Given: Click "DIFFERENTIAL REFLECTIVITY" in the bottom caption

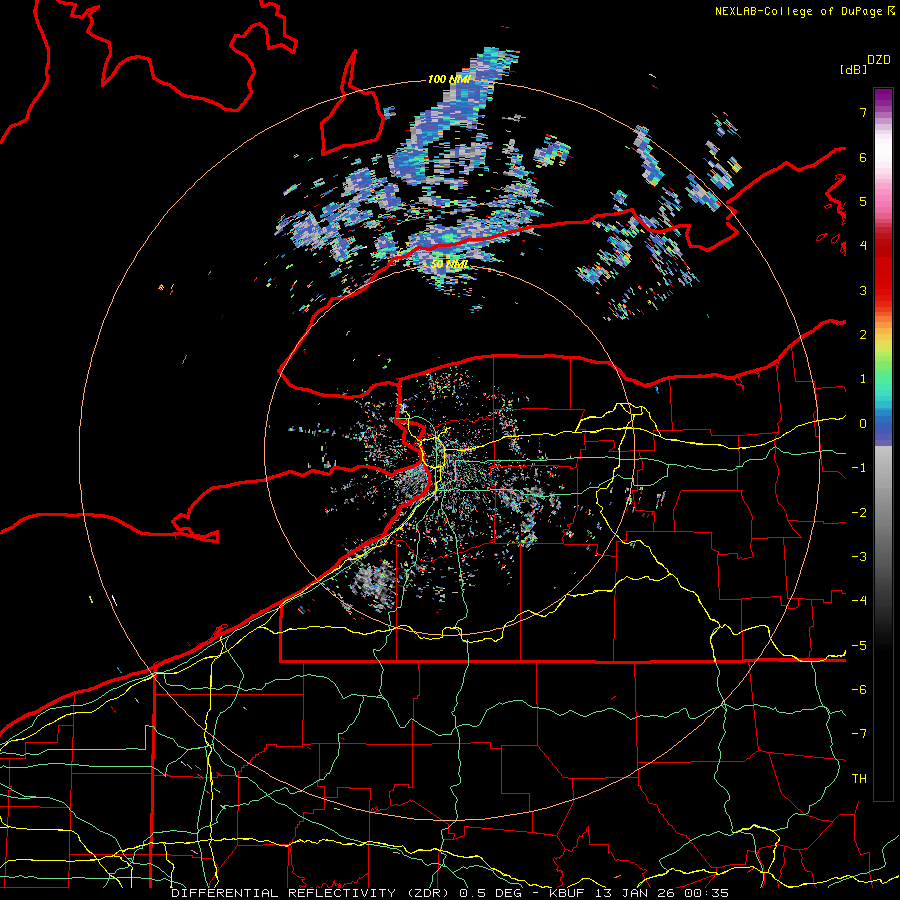Looking at the screenshot, I should (x=284, y=893).
